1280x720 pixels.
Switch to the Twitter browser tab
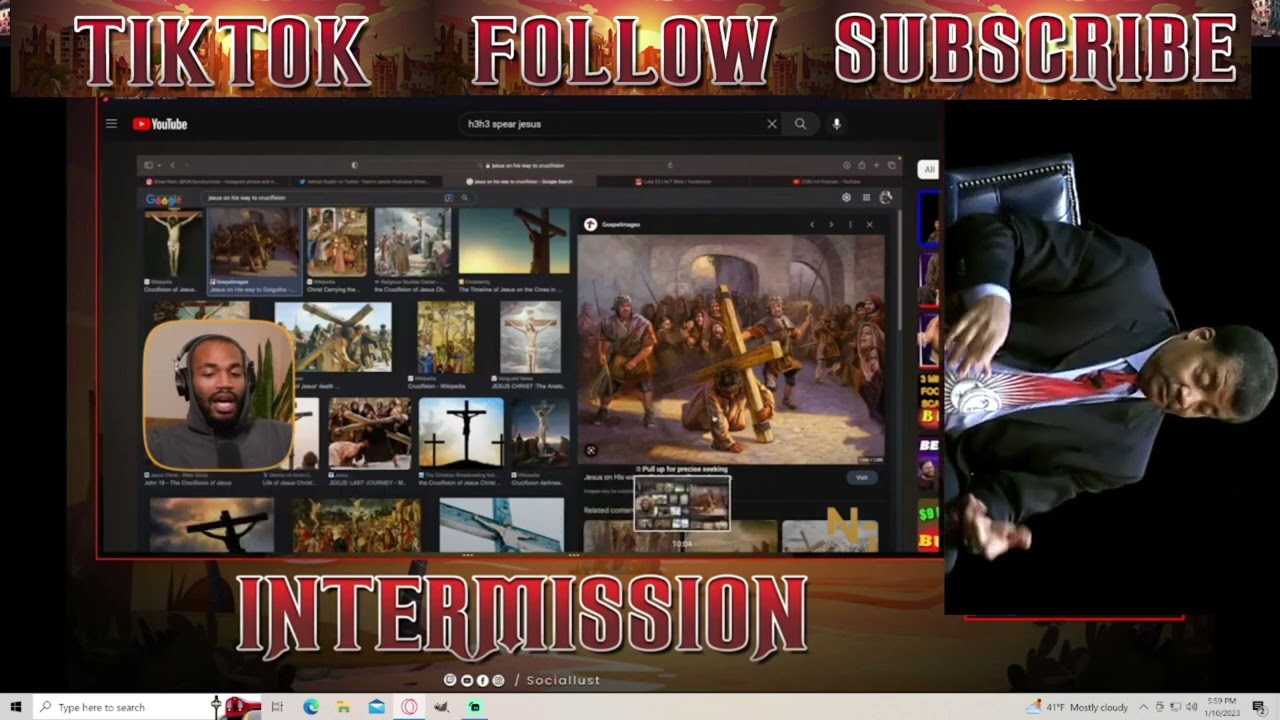pyautogui.click(x=368, y=182)
